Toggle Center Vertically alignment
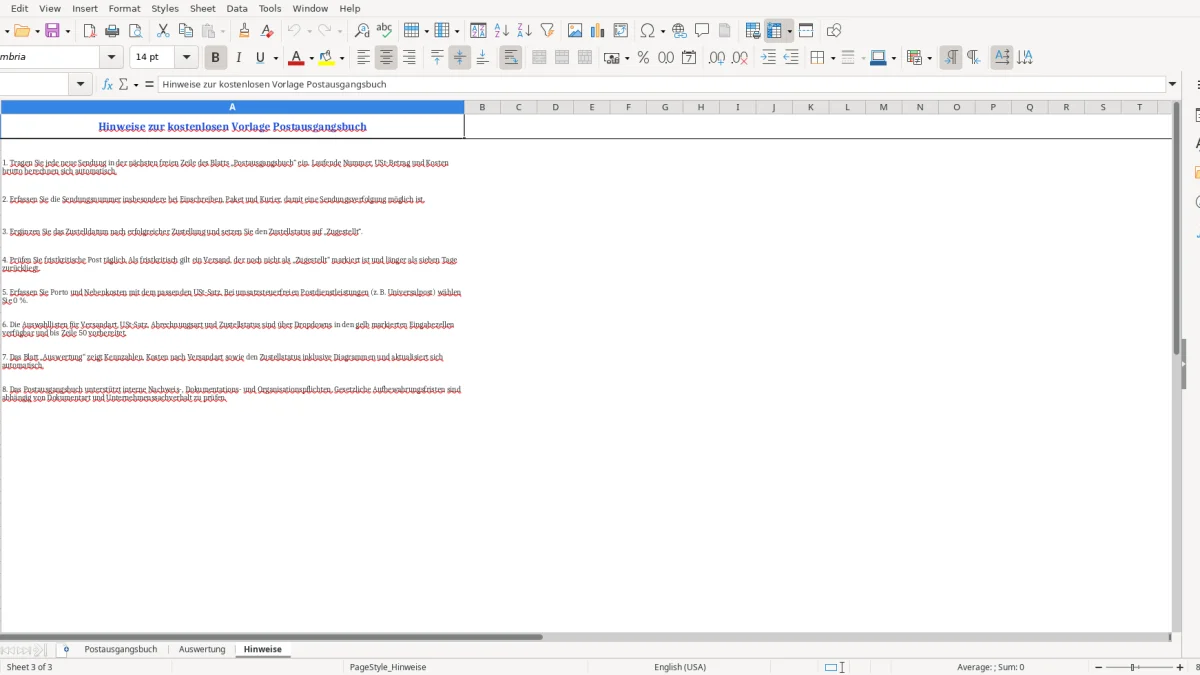This screenshot has height=675, width=1200. pos(460,58)
